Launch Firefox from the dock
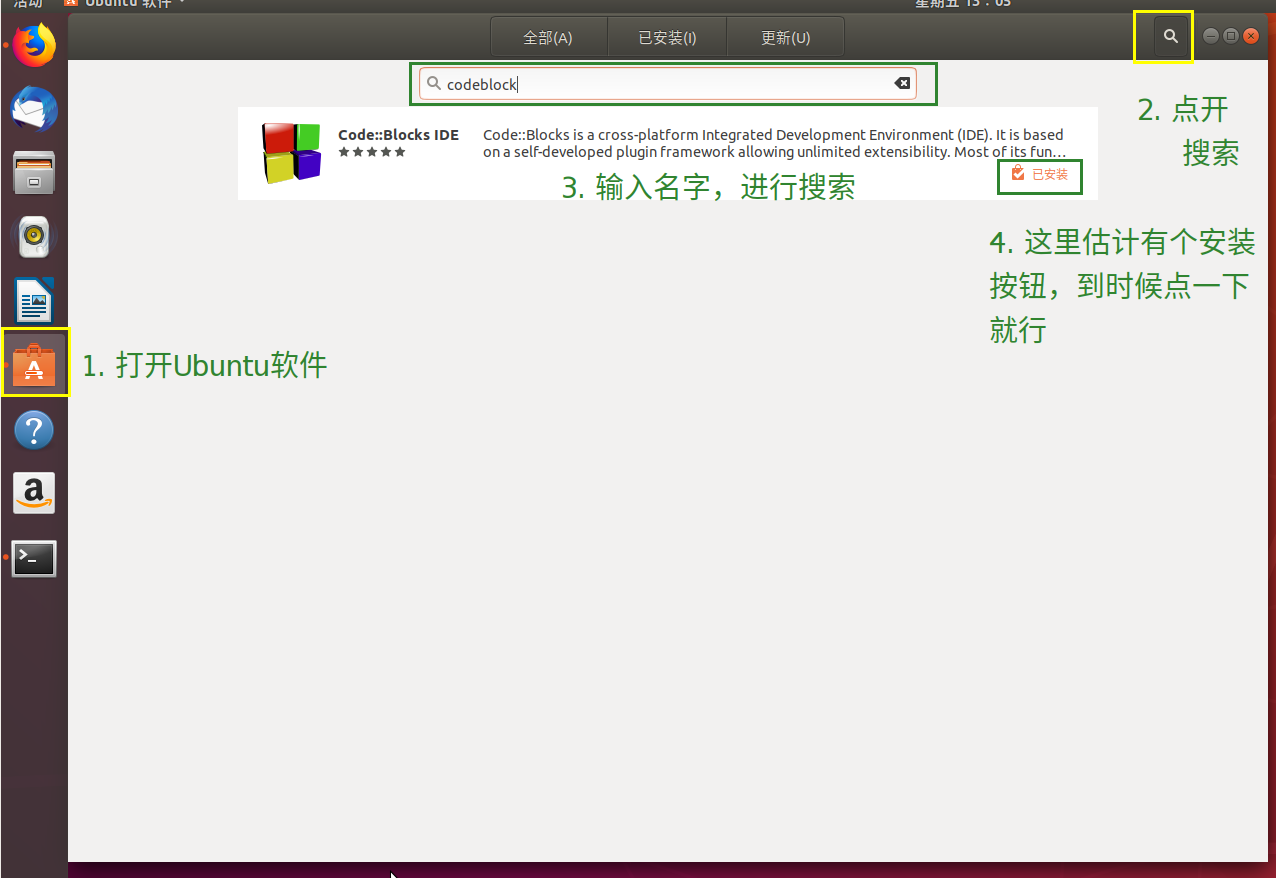1276x878 pixels. click(x=34, y=45)
